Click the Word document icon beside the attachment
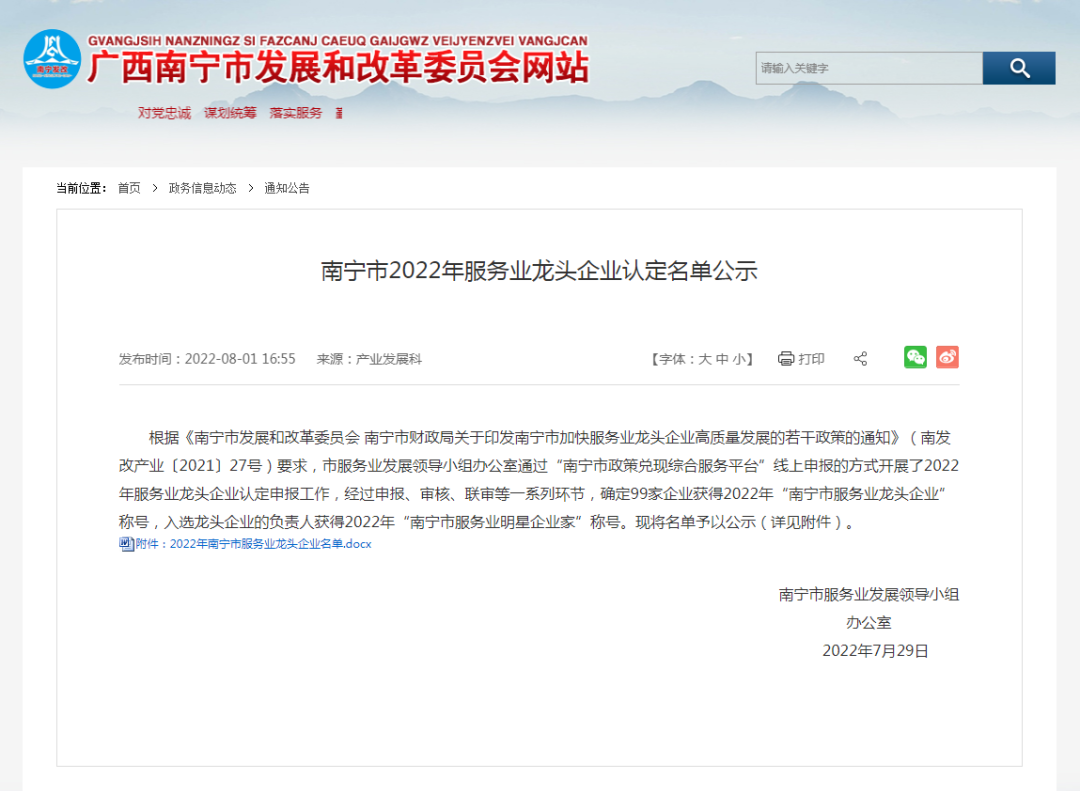The height and width of the screenshot is (791, 1080). click(126, 544)
